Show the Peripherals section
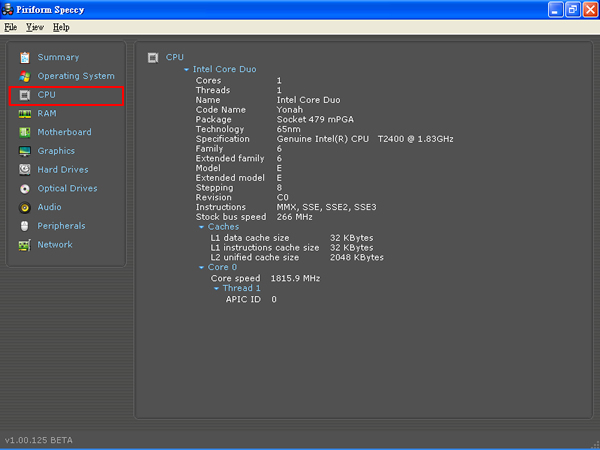 point(61,226)
